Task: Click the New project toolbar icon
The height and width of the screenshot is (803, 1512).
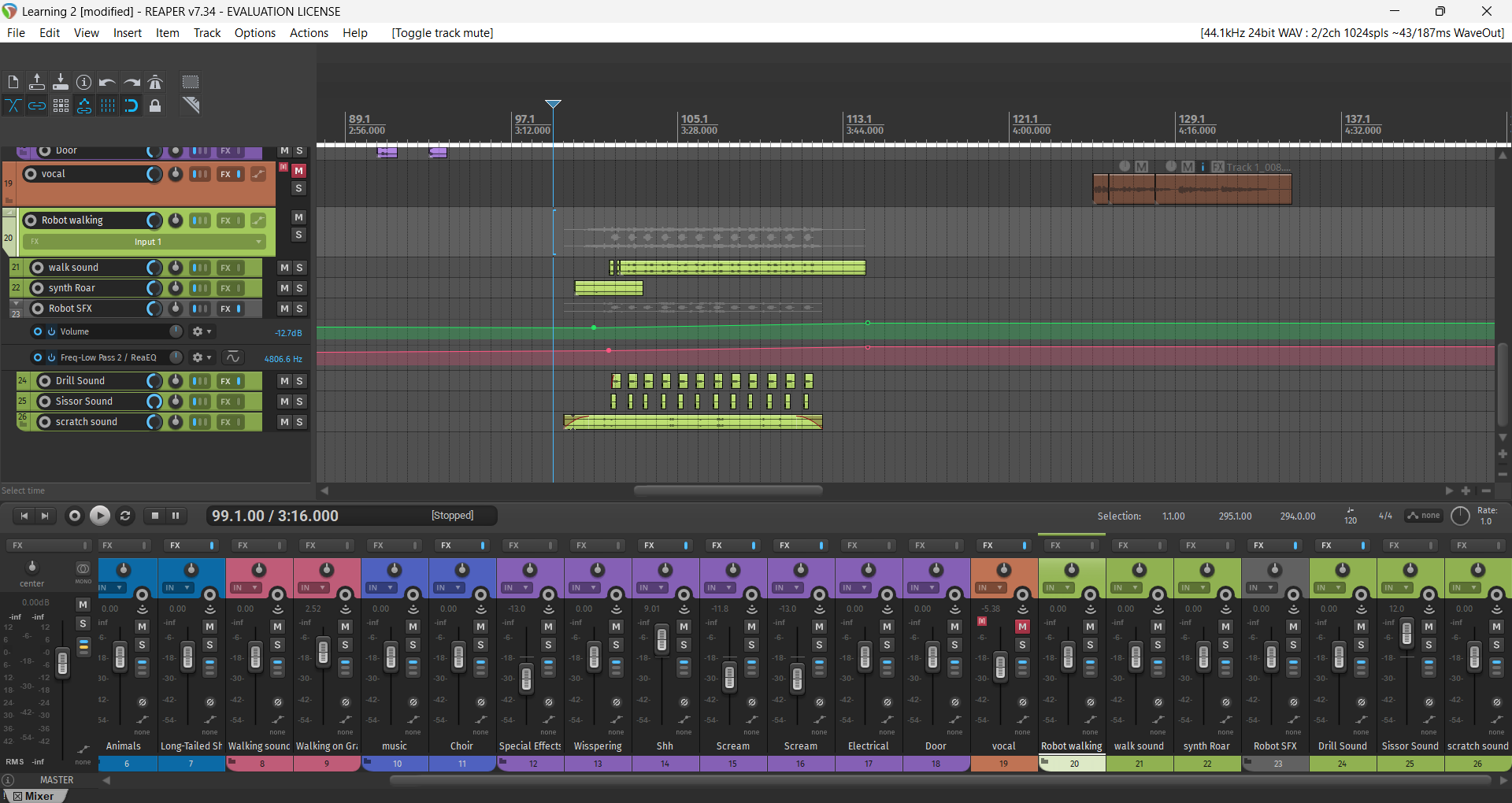Action: 13,82
